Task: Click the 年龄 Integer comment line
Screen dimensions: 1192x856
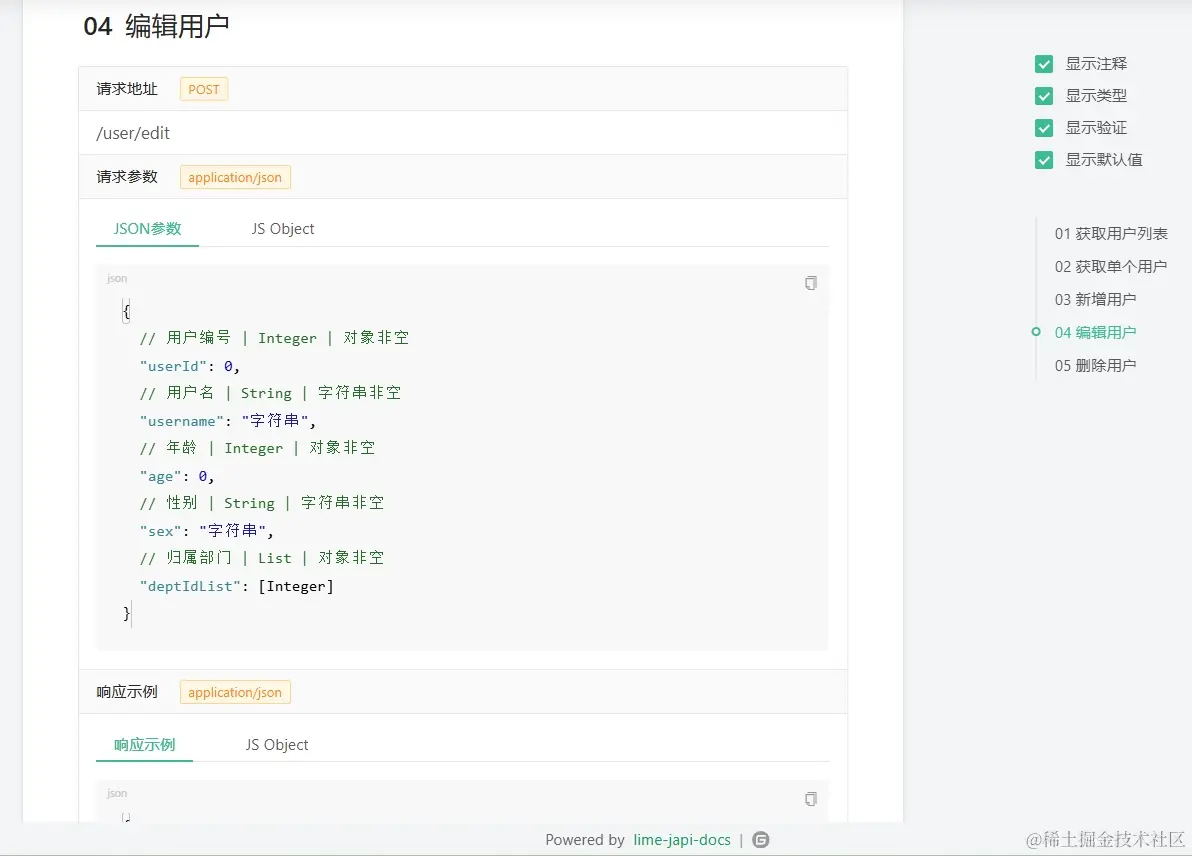Action: click(x=257, y=448)
